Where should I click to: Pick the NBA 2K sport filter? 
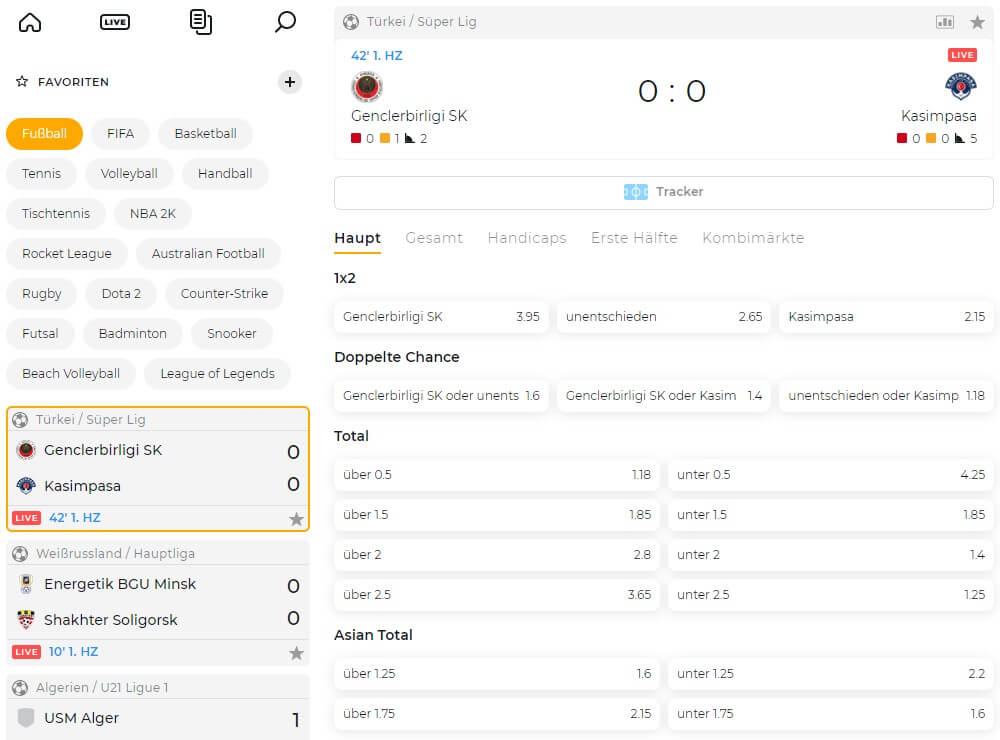coord(153,214)
